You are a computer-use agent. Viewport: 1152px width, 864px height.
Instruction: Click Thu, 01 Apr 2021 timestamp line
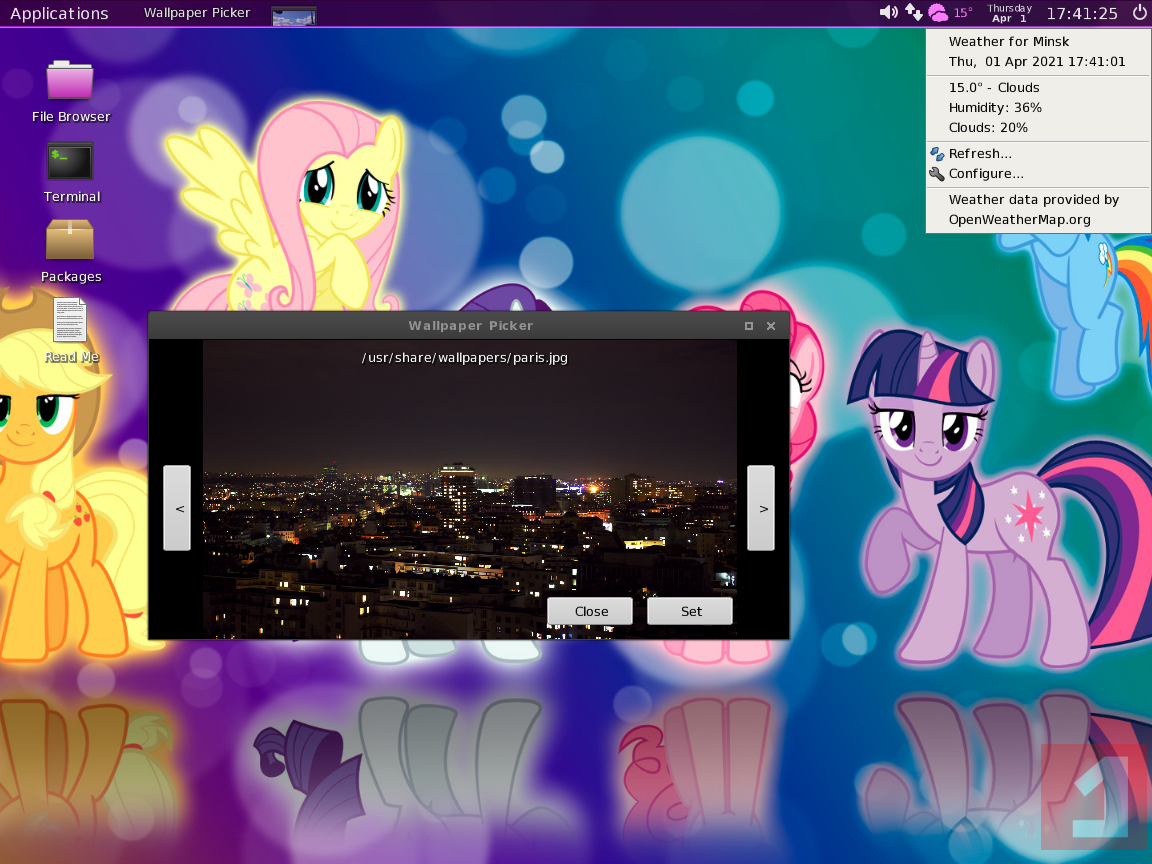1037,62
